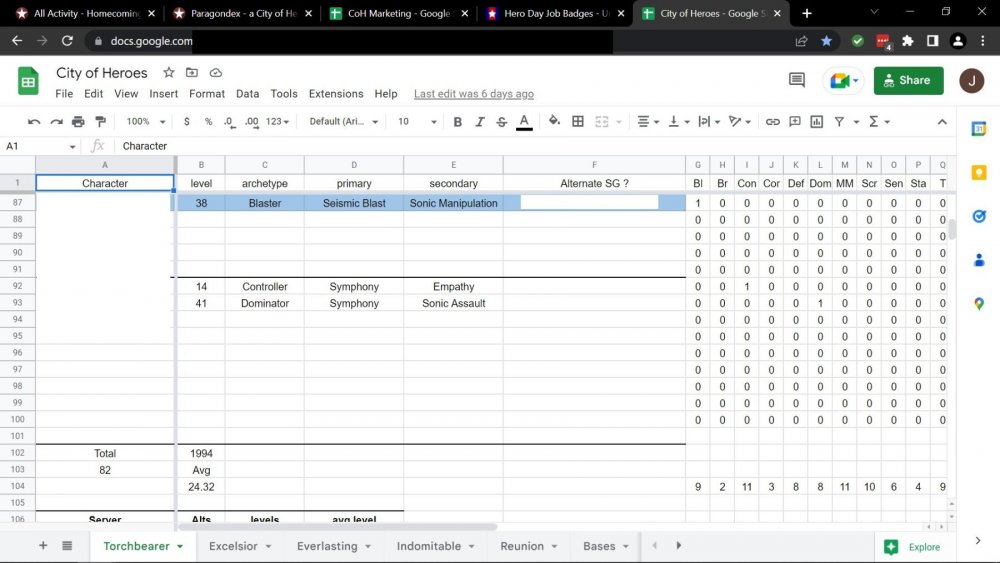Expand the Torchbearer sheet tab menu arrow

click(180, 547)
